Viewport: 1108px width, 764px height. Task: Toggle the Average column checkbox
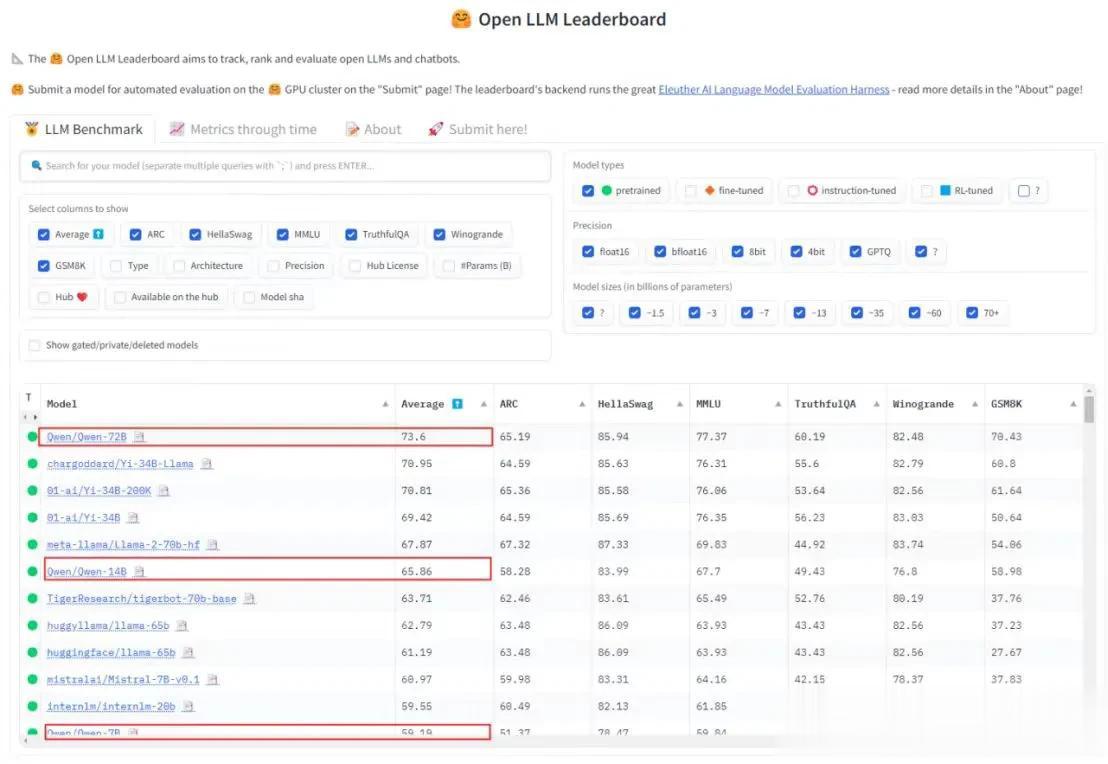pos(44,235)
